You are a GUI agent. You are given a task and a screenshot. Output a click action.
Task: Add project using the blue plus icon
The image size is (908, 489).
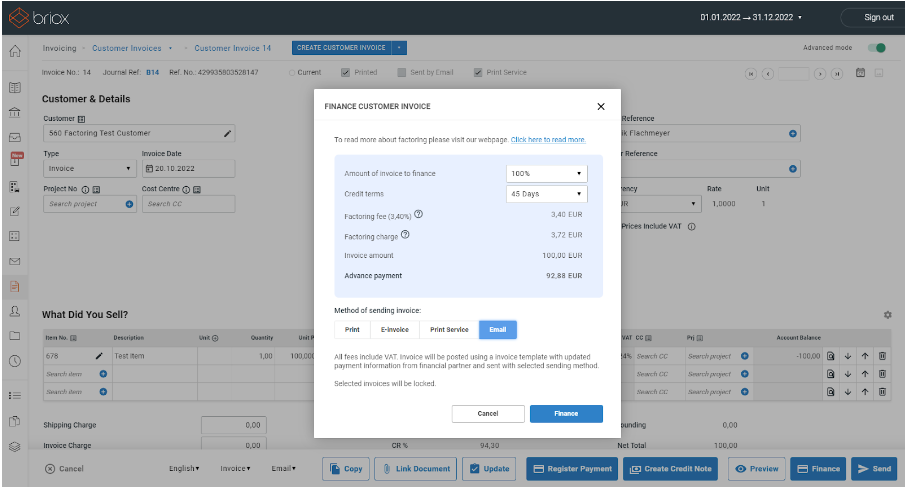tap(129, 204)
